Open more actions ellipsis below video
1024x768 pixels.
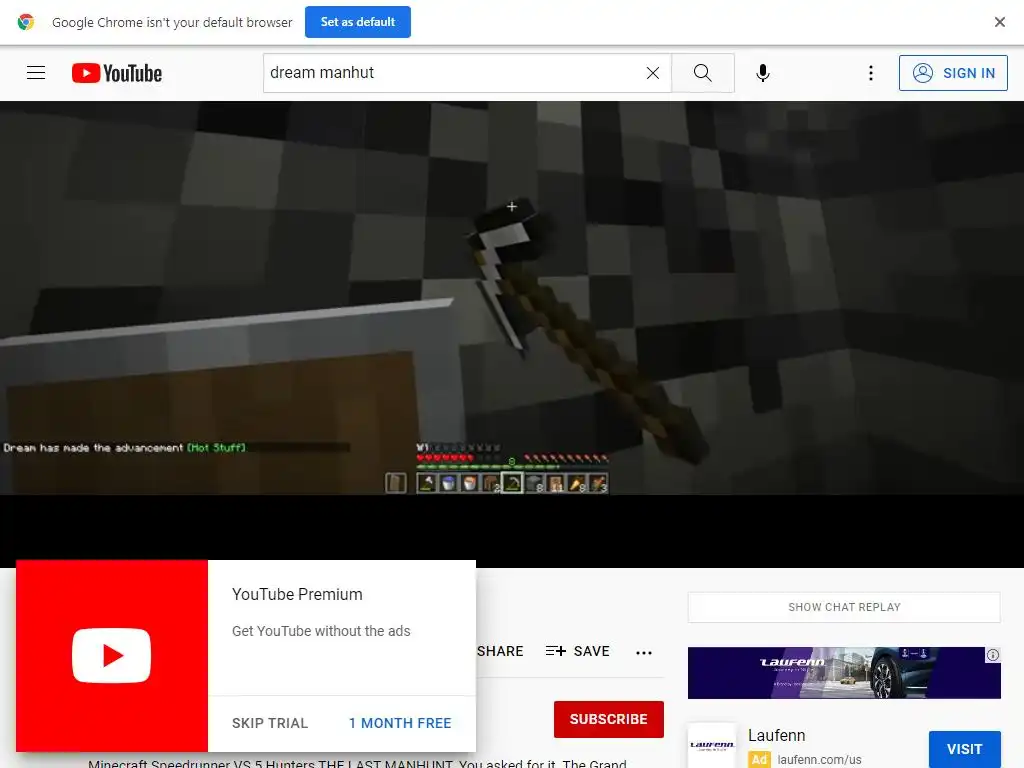coord(644,652)
